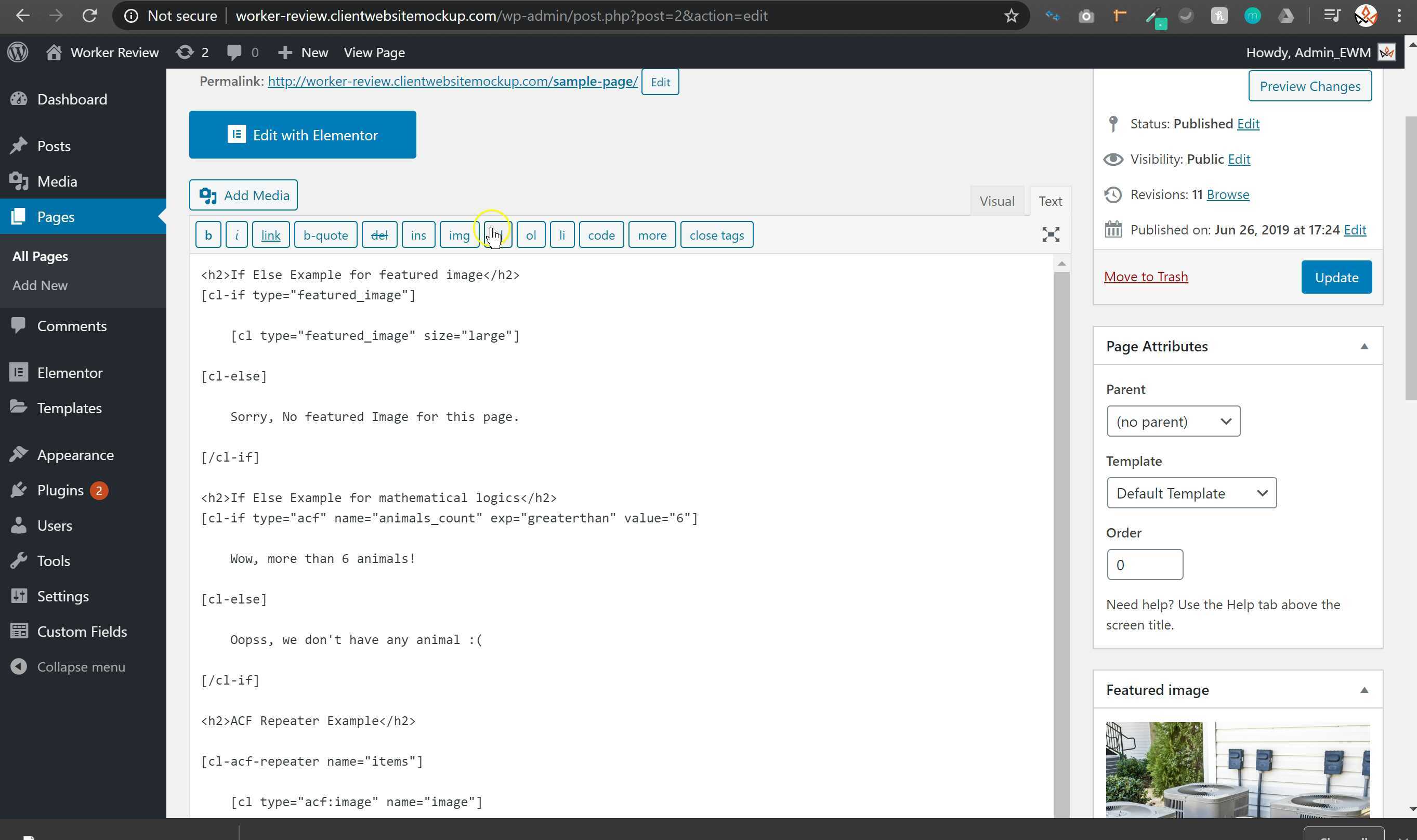Collapse the Page Attributes panel

coord(1364,346)
